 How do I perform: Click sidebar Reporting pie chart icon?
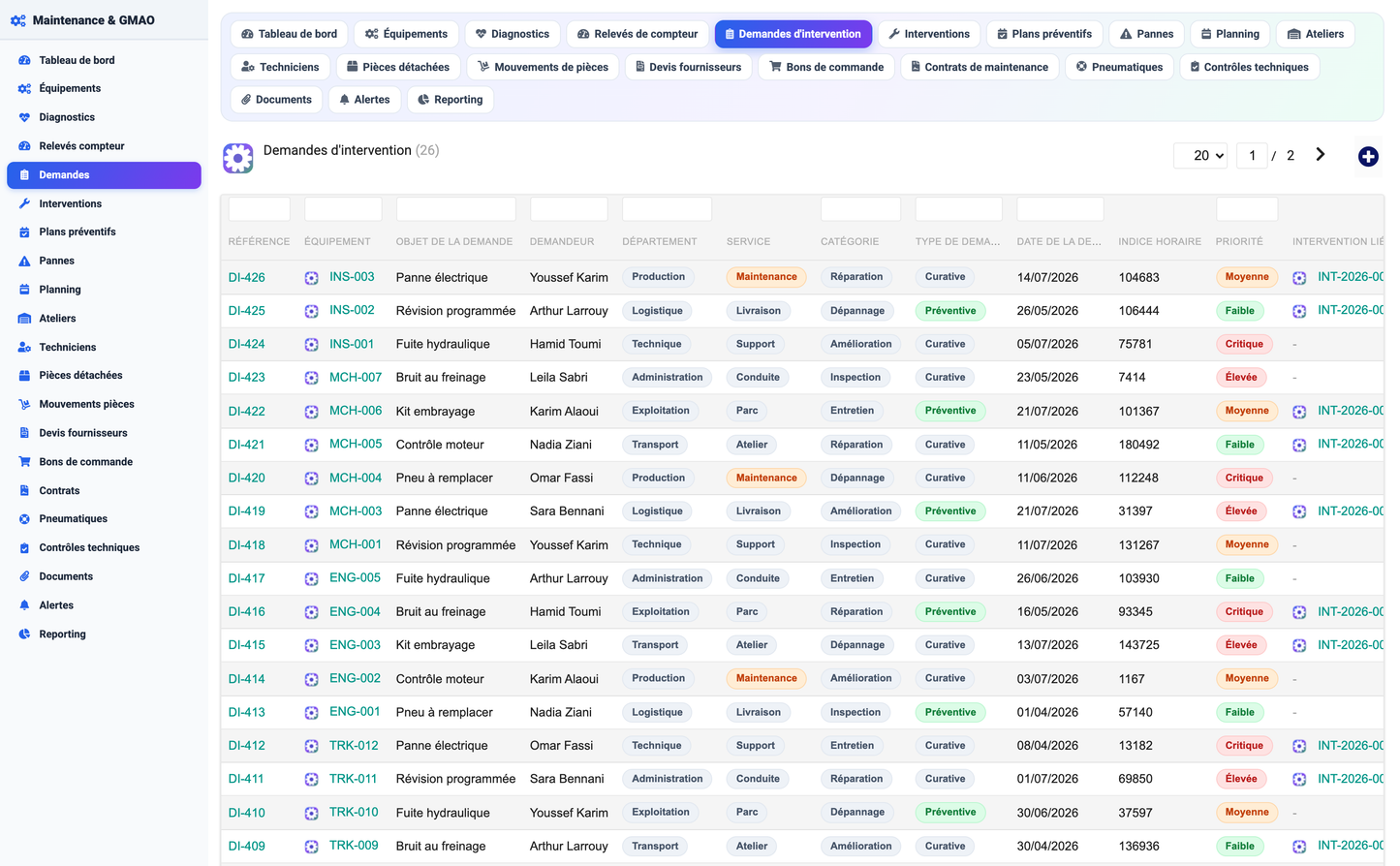click(24, 634)
